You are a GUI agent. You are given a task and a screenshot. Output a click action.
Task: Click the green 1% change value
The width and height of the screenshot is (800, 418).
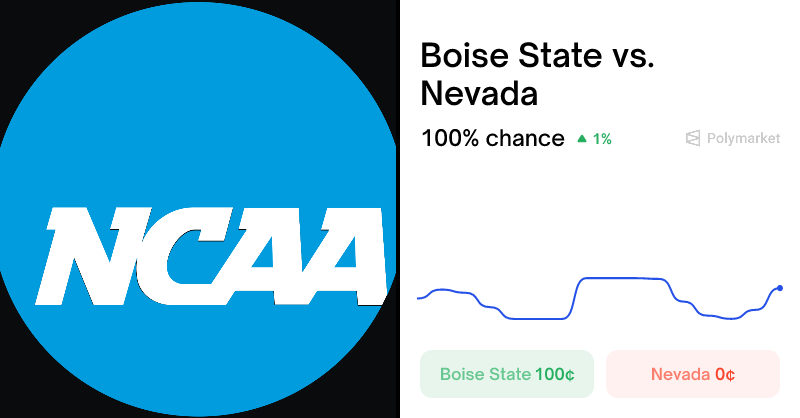(x=602, y=139)
